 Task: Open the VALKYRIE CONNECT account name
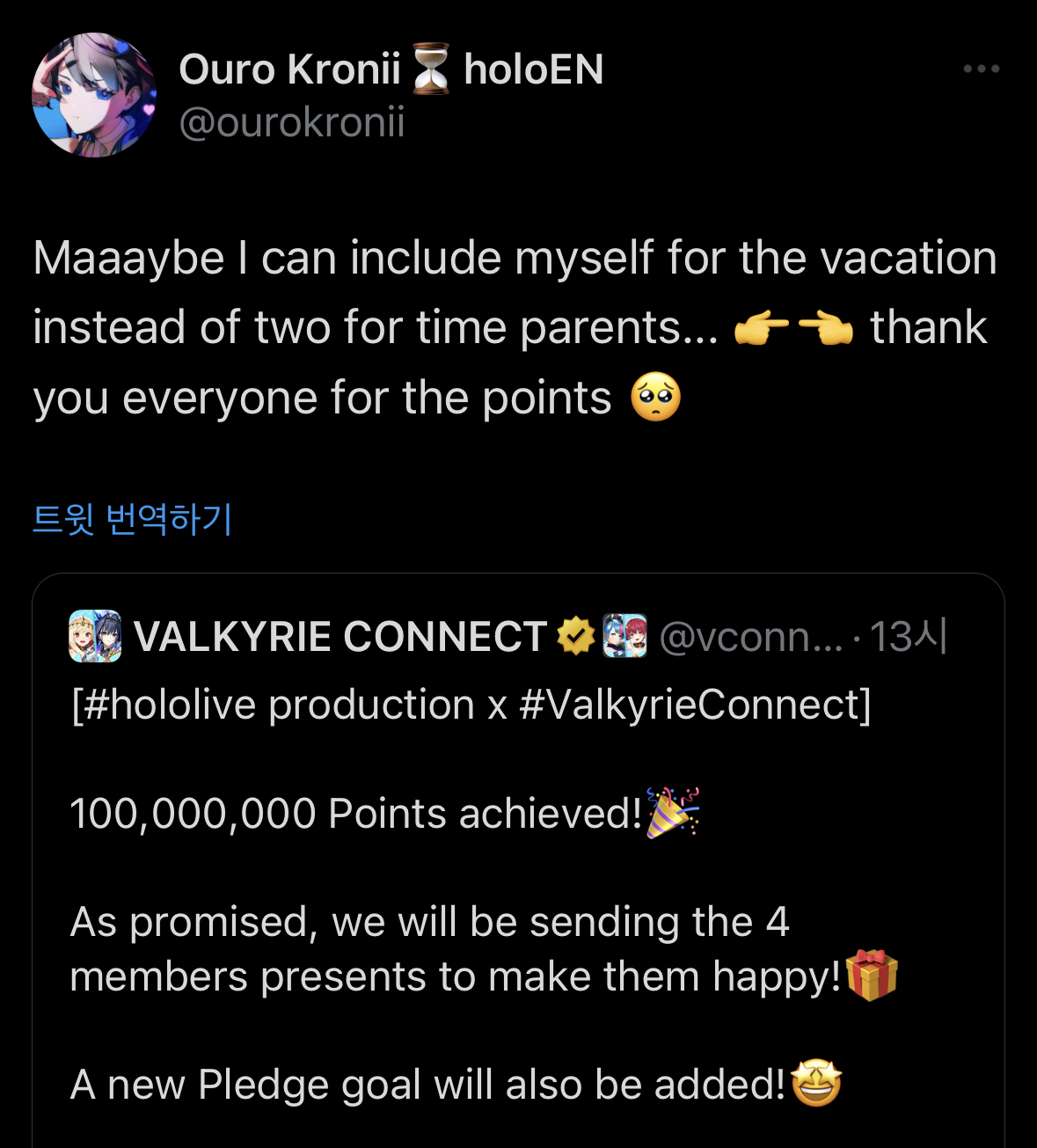(340, 636)
